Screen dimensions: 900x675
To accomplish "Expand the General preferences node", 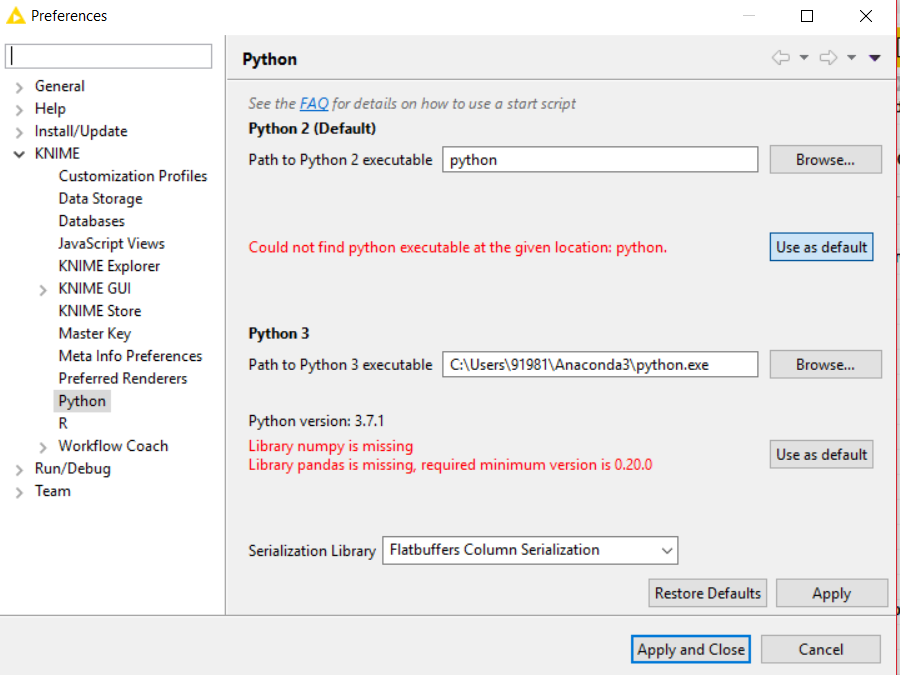I will point(19,87).
